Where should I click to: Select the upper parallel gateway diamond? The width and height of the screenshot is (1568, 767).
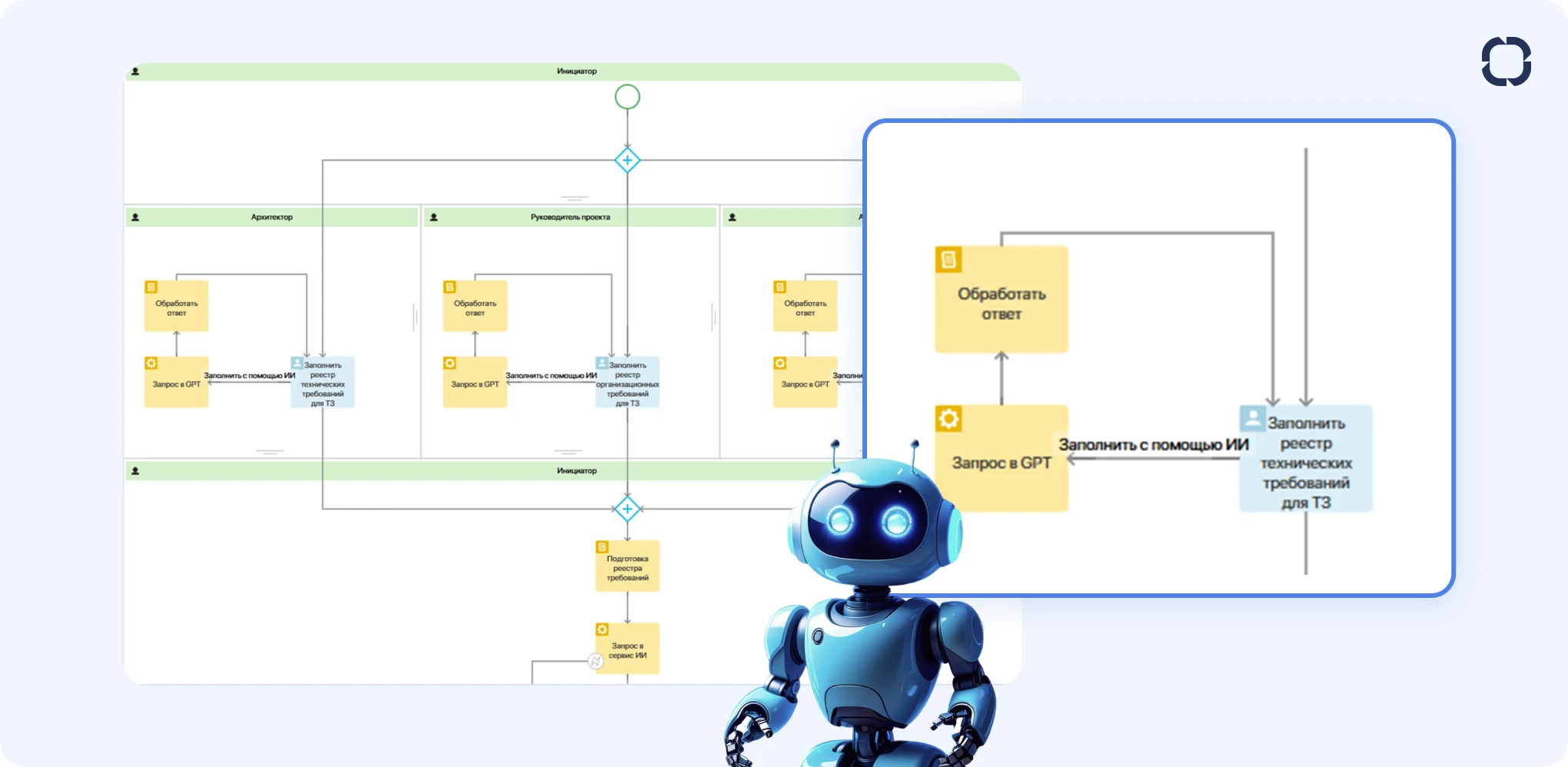pyautogui.click(x=627, y=161)
